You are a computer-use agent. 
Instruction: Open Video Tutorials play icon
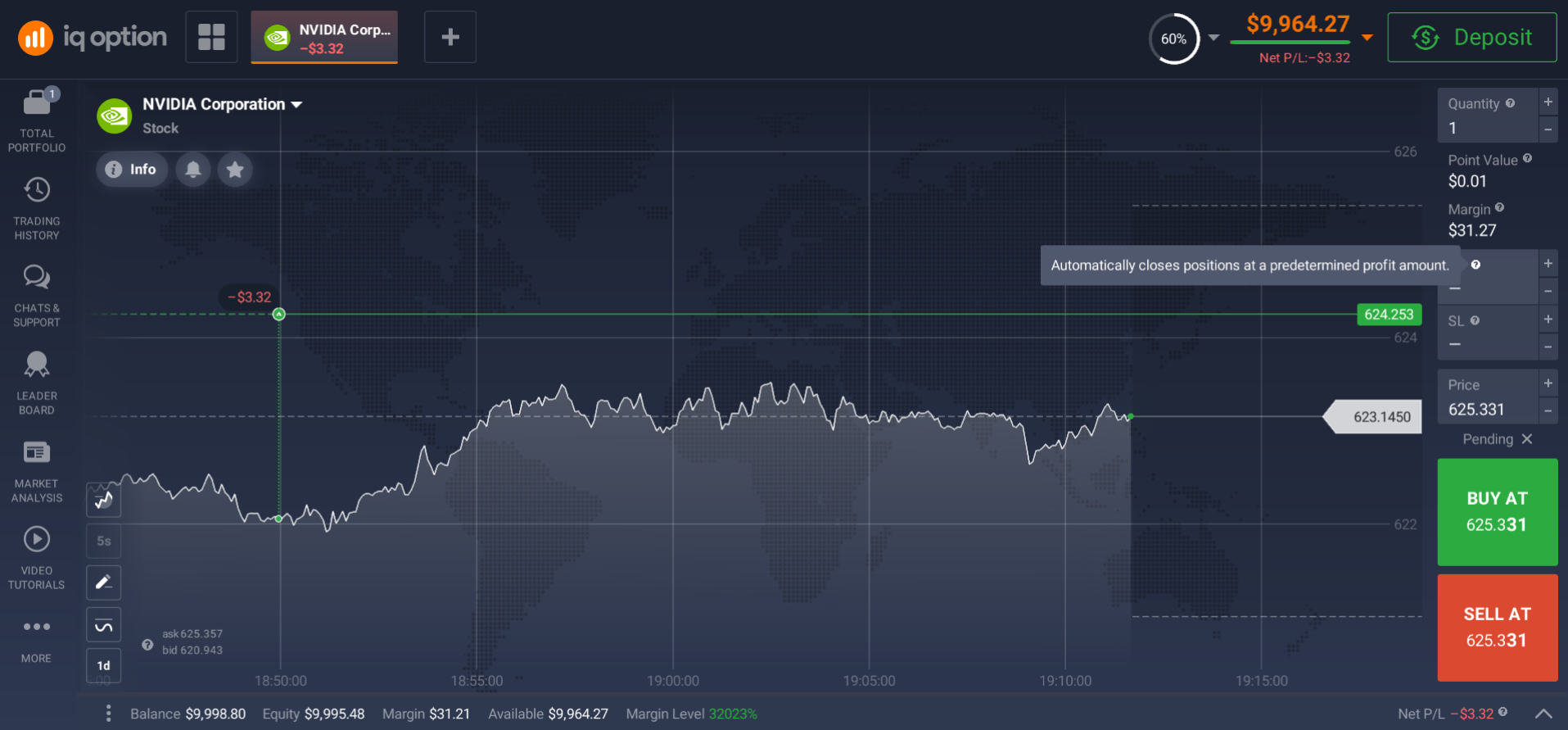[x=37, y=539]
